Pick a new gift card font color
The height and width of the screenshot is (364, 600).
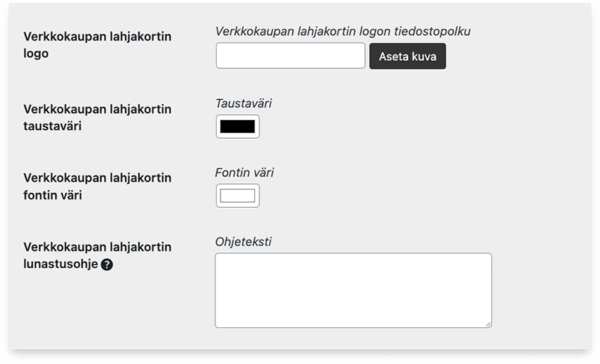click(x=238, y=196)
